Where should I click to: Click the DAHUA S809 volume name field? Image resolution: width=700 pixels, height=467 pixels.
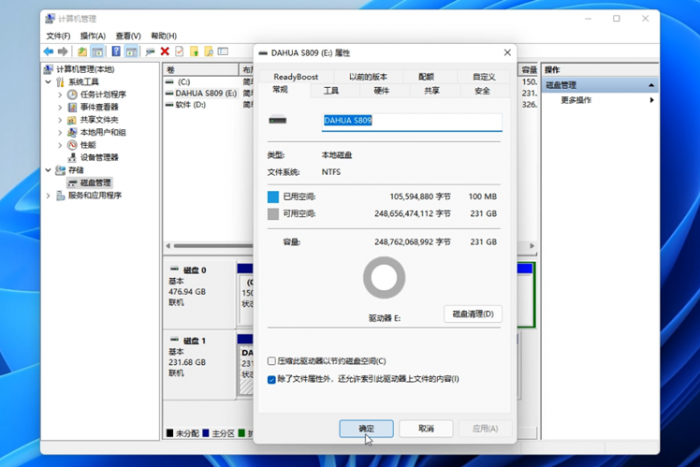click(x=410, y=121)
